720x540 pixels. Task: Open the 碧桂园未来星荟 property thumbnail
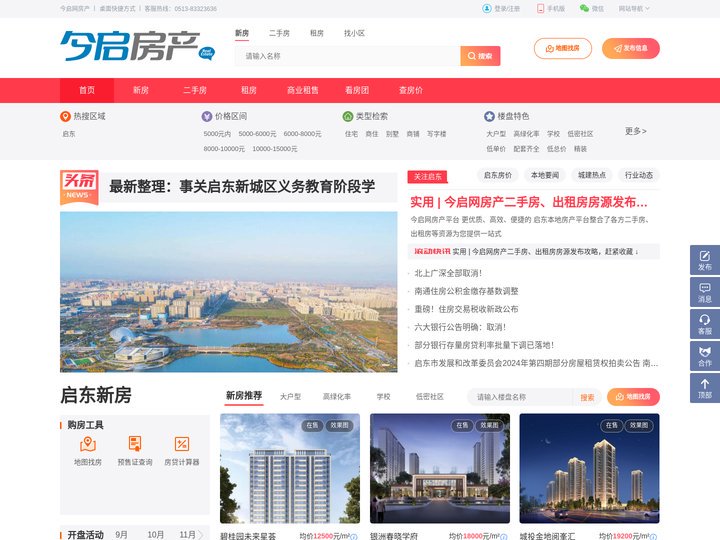pos(290,468)
